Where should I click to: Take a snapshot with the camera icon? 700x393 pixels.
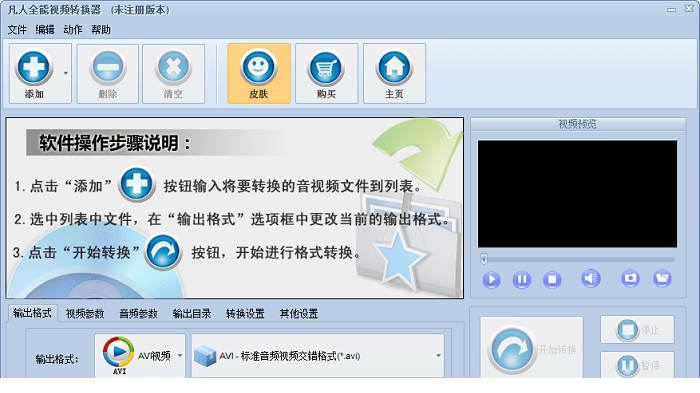click(x=630, y=278)
